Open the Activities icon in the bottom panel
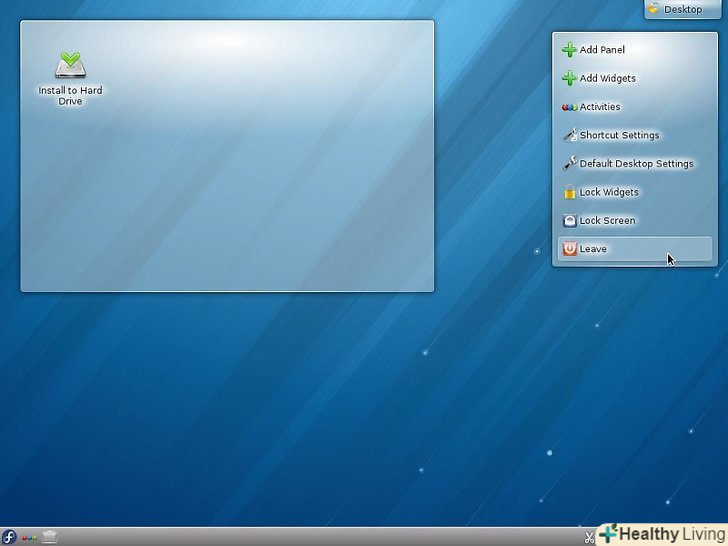Image resolution: width=728 pixels, height=546 pixels. pyautogui.click(x=29, y=537)
